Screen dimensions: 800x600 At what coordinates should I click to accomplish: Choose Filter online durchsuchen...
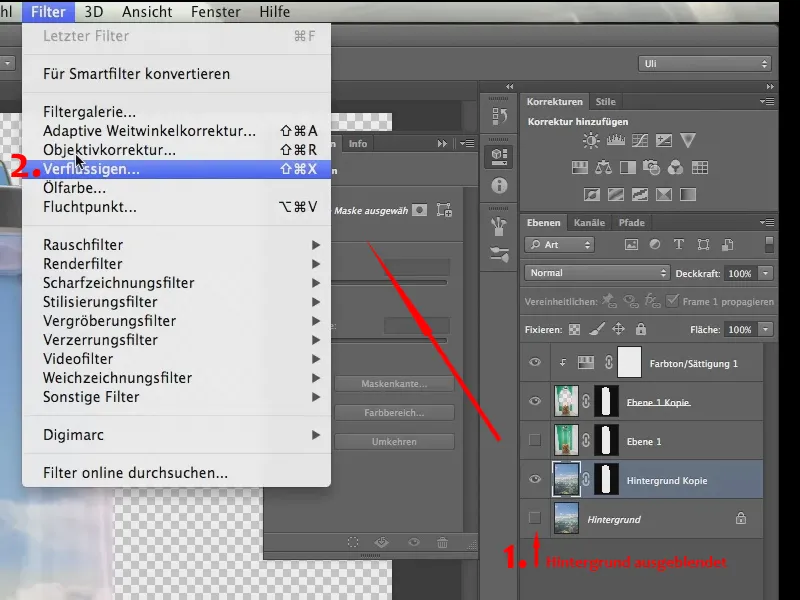[x=177, y=473]
